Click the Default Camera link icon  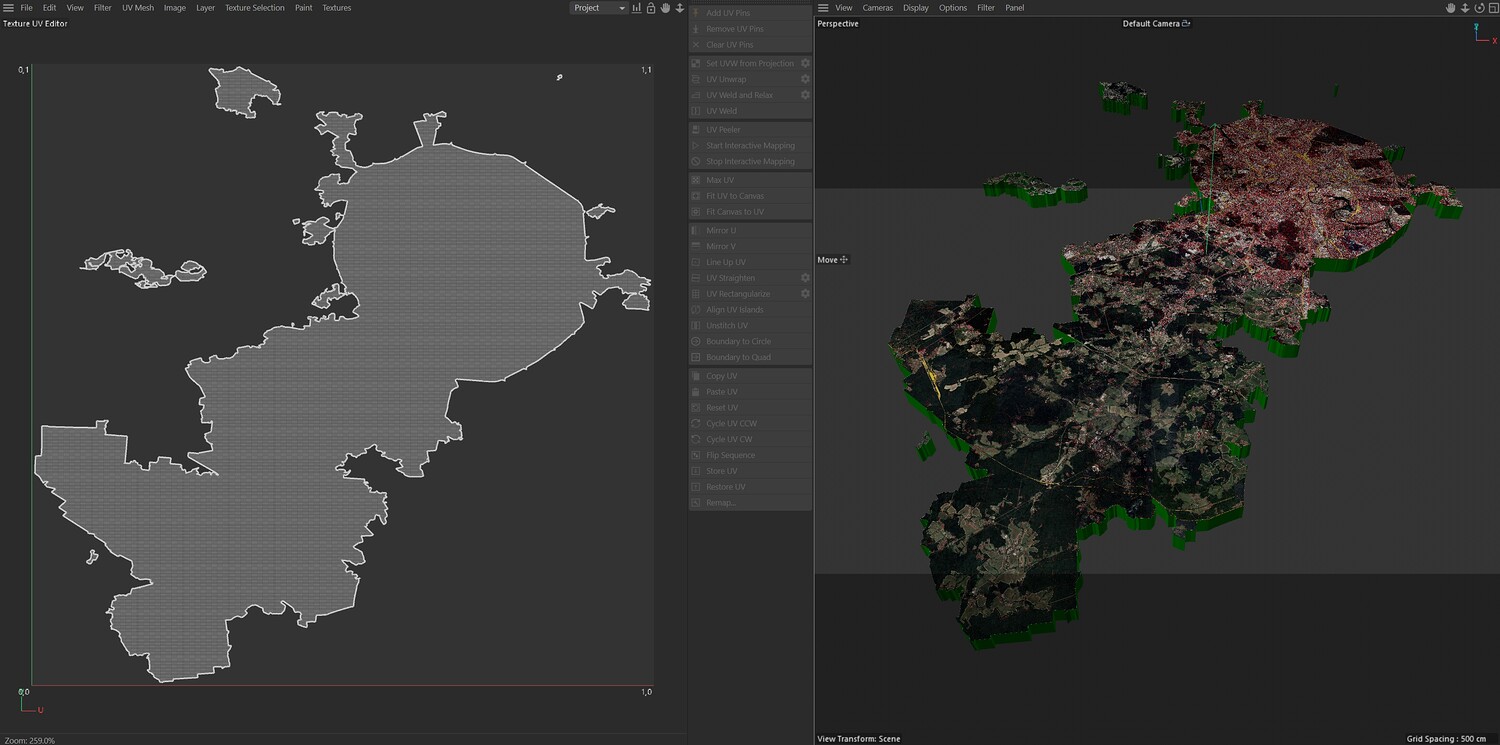[x=1186, y=24]
